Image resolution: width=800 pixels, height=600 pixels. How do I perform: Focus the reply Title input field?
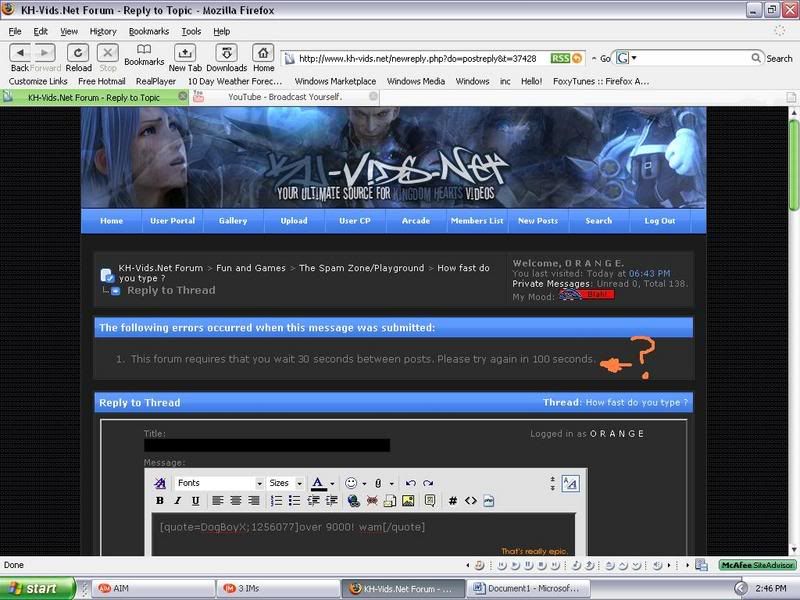click(267, 445)
